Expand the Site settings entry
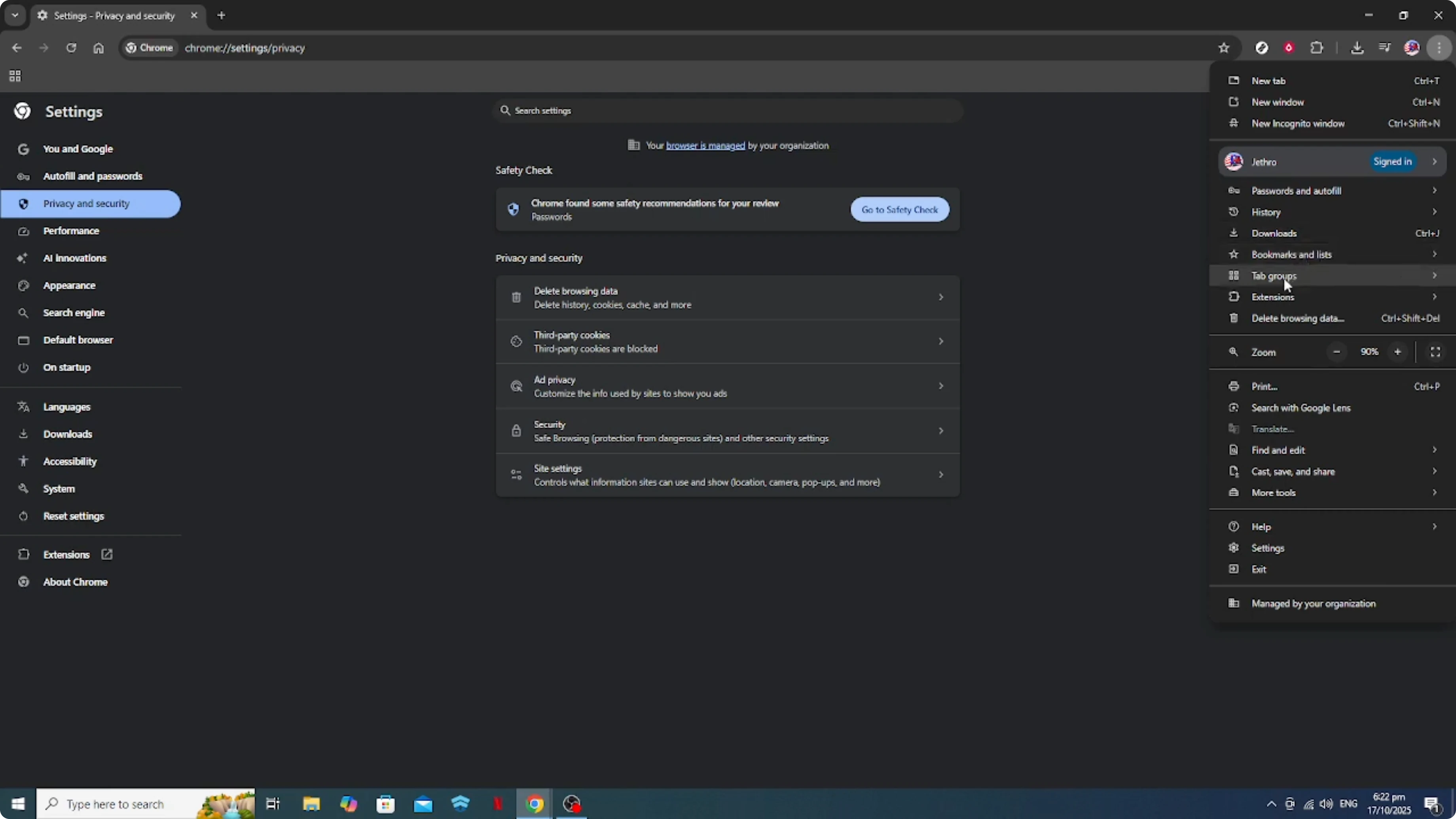Screen dimensions: 1456x819 pyautogui.click(x=728, y=475)
